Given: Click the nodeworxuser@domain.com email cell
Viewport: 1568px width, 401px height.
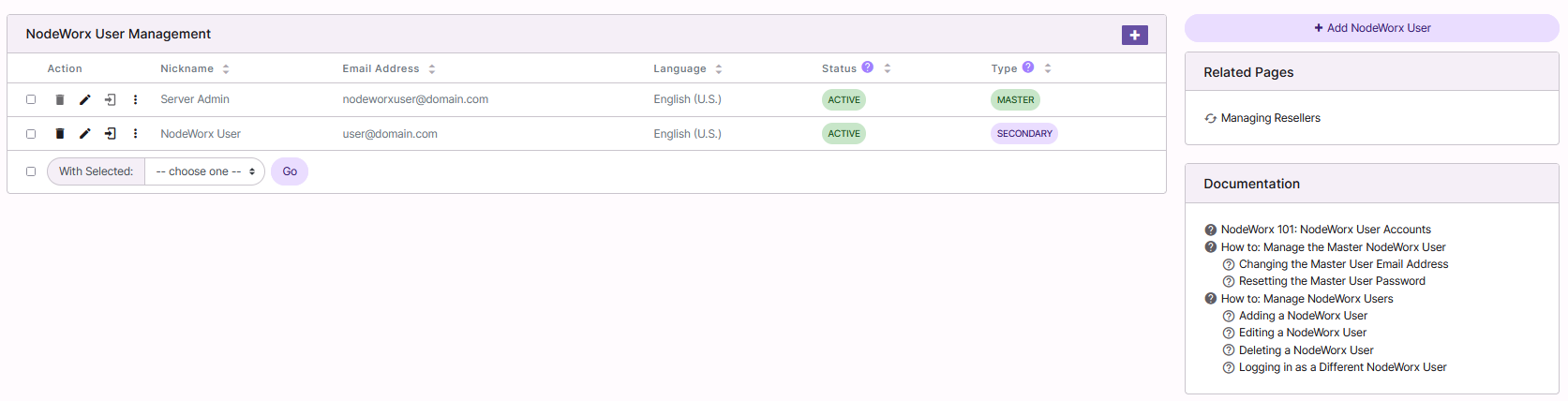Looking at the screenshot, I should pos(415,99).
